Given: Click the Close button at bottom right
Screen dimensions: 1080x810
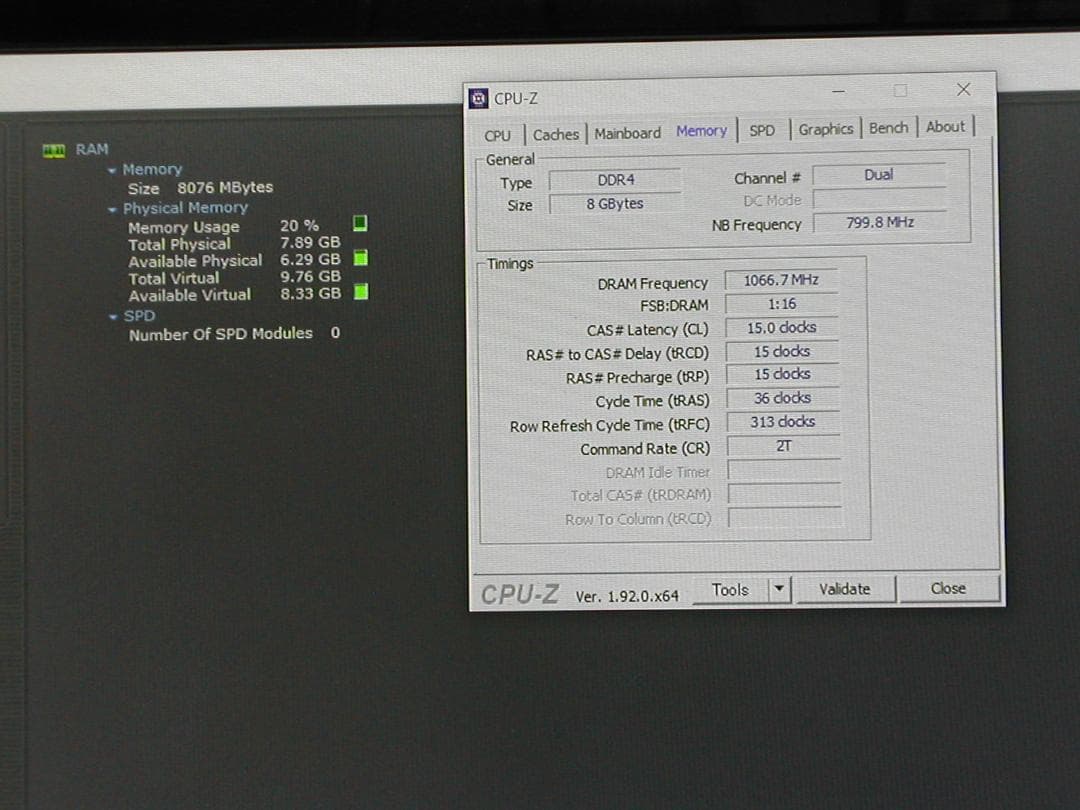Looking at the screenshot, I should pyautogui.click(x=948, y=588).
